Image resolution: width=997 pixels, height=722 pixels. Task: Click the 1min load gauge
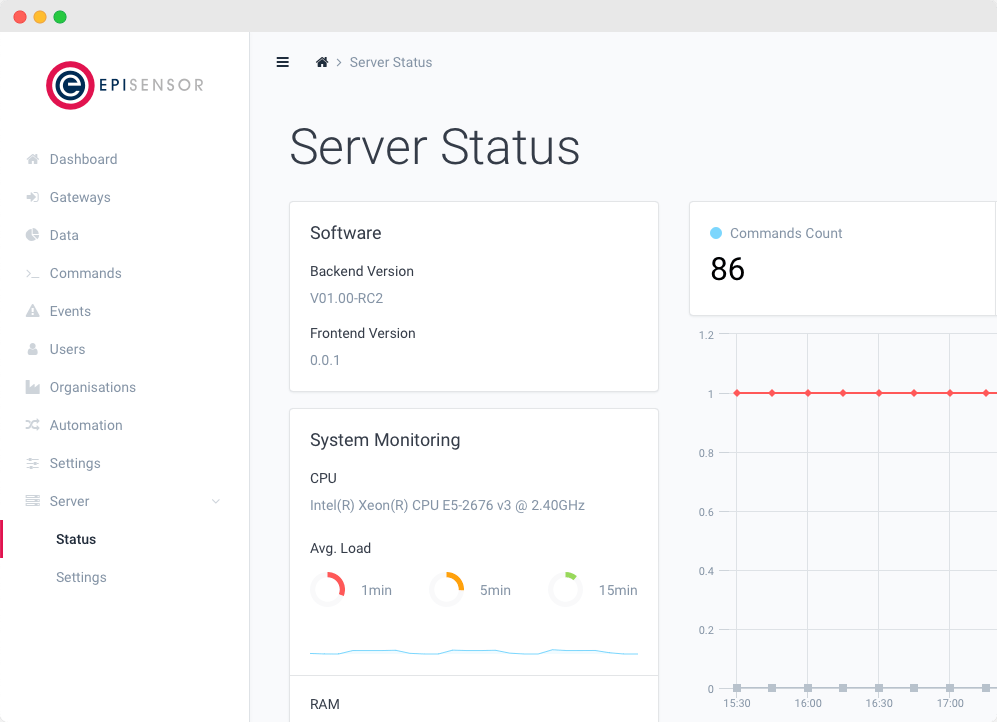tap(328, 589)
